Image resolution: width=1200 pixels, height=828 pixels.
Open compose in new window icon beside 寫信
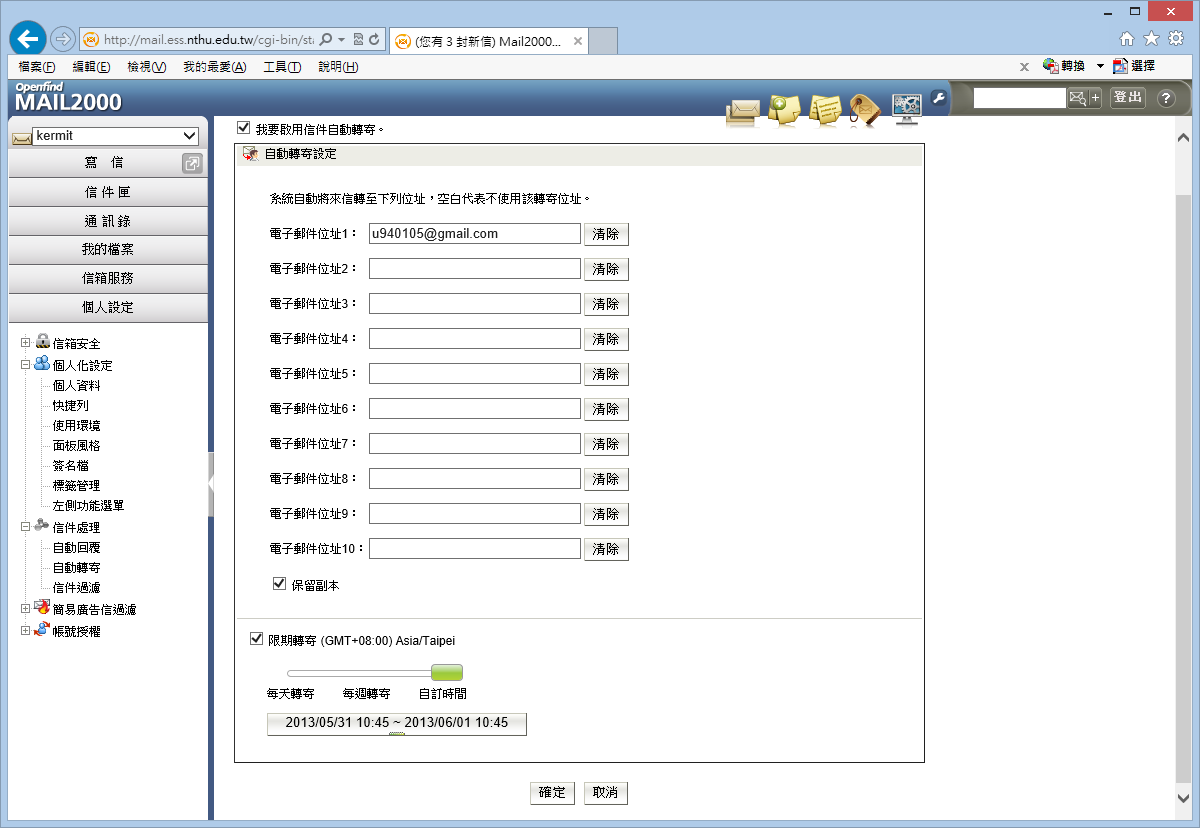coord(192,163)
